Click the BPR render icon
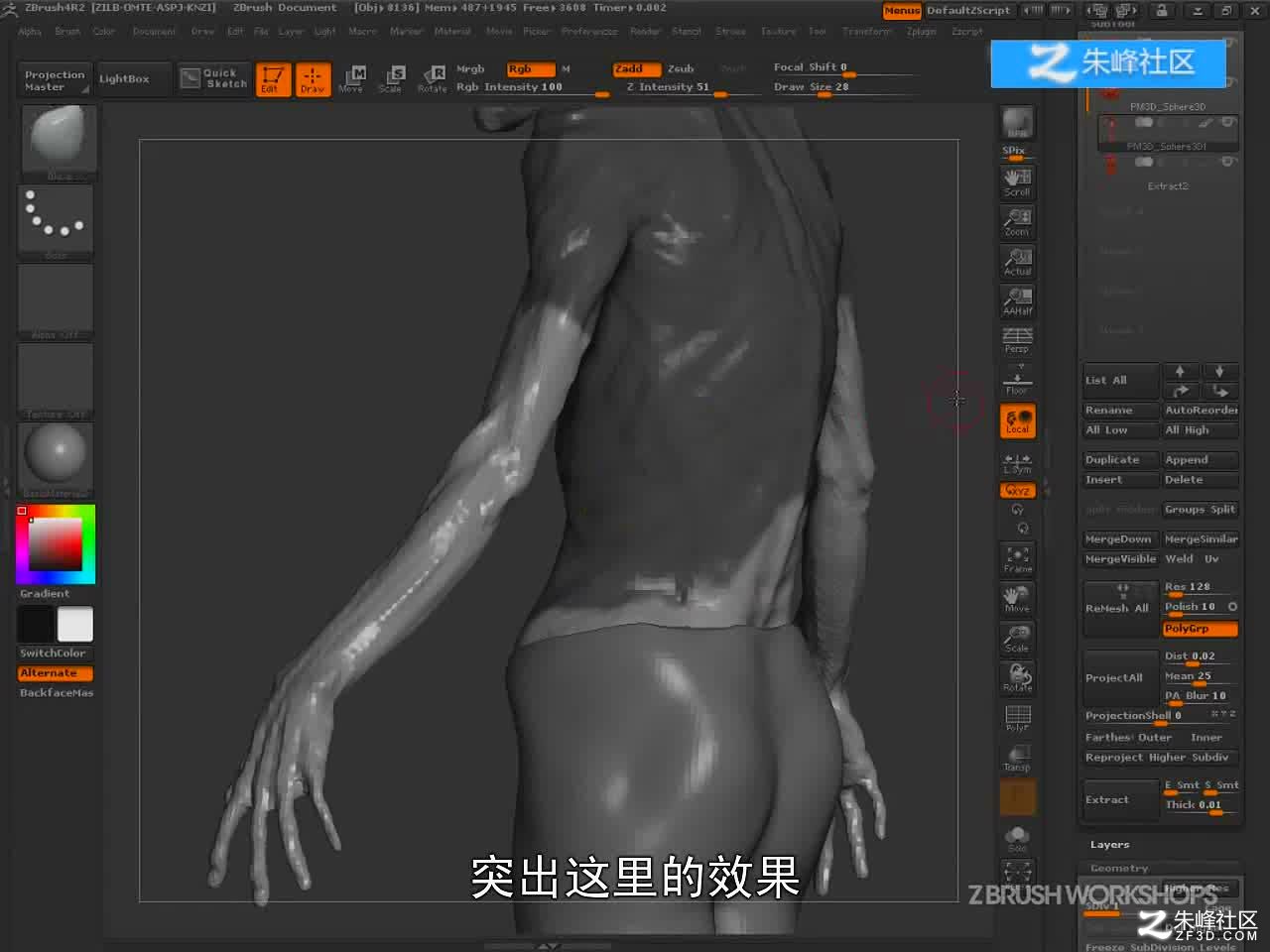 point(1017,124)
